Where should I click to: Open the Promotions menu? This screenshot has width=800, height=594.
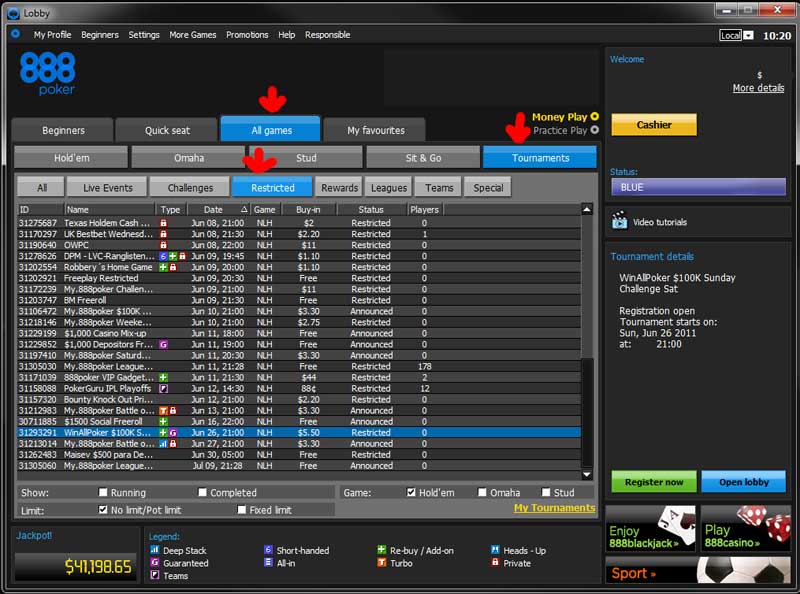[x=247, y=35]
